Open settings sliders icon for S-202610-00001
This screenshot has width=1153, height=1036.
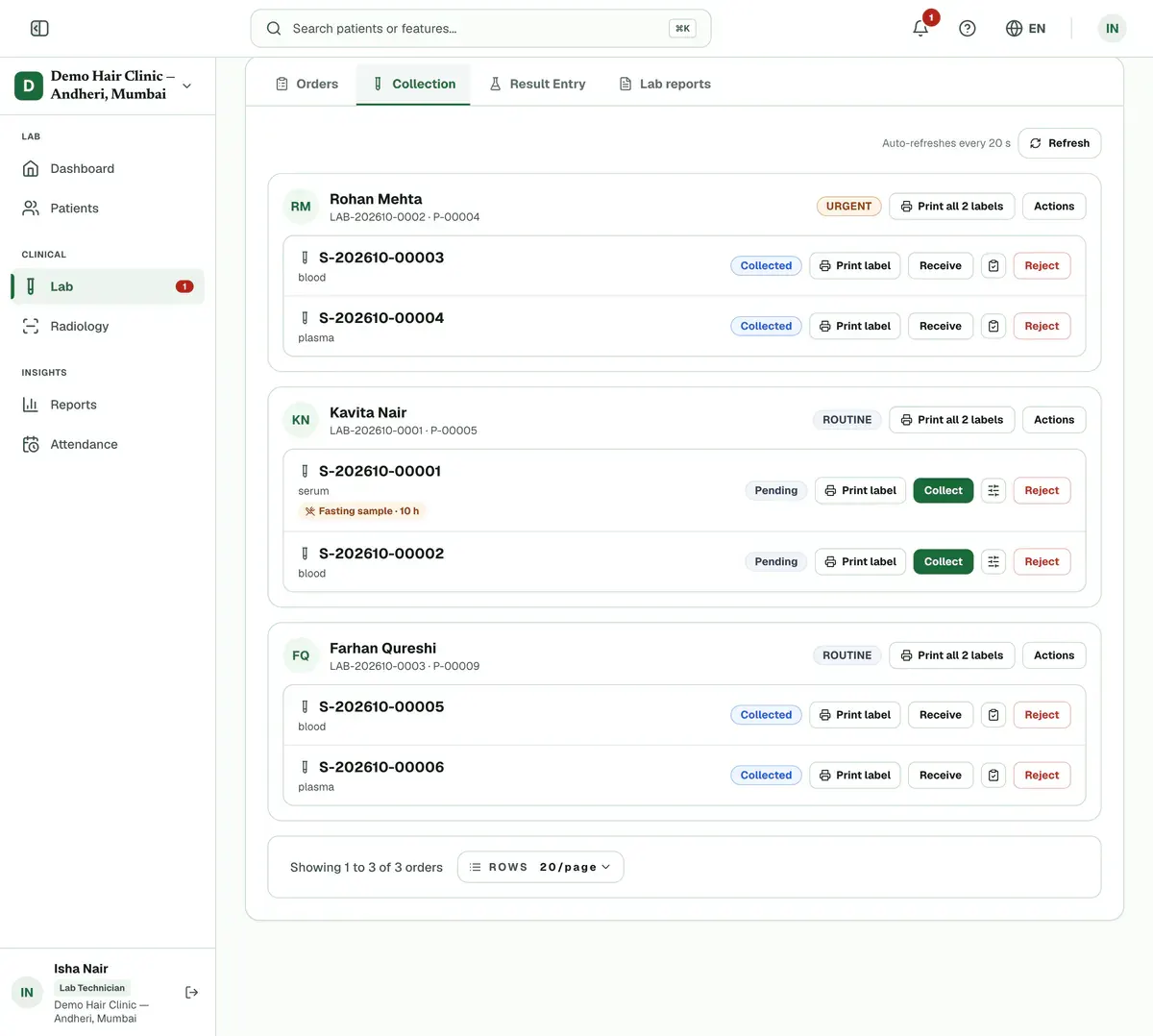pyautogui.click(x=994, y=491)
